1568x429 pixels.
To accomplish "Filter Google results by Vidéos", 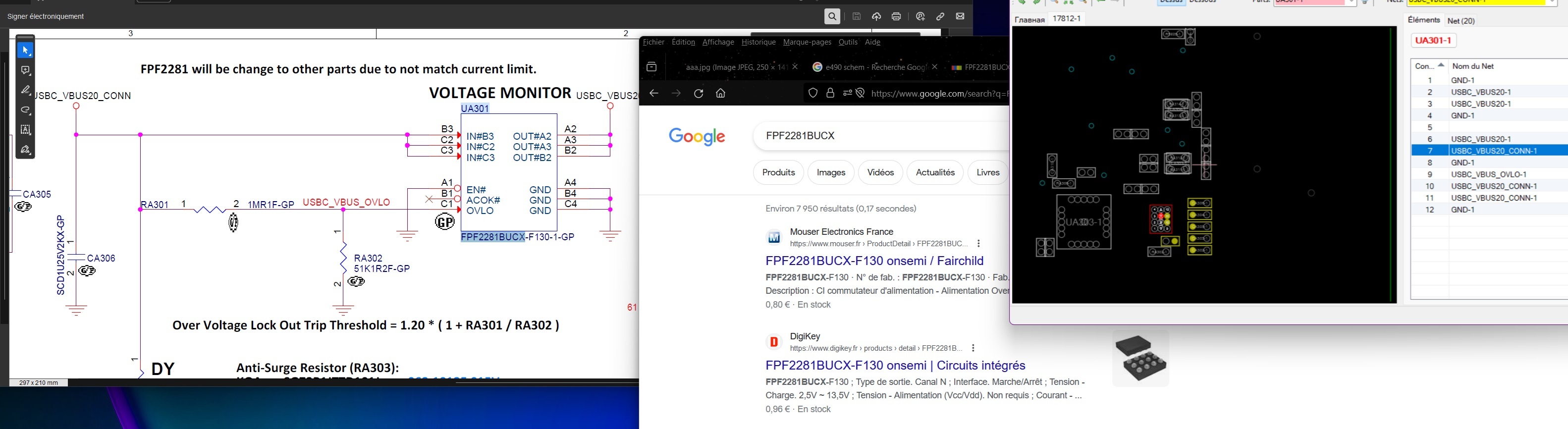I will click(x=881, y=173).
